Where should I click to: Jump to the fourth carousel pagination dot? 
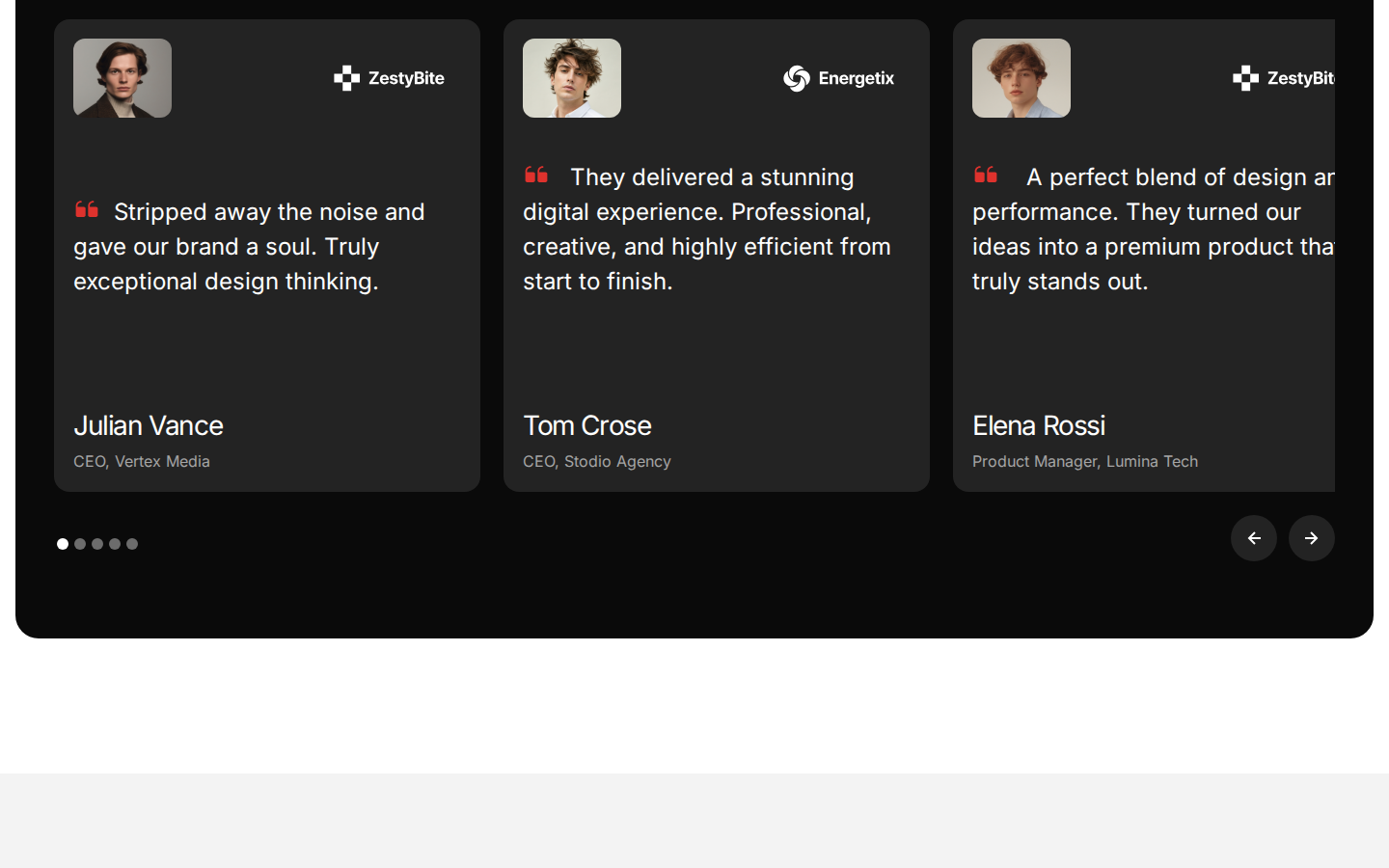pos(115,544)
